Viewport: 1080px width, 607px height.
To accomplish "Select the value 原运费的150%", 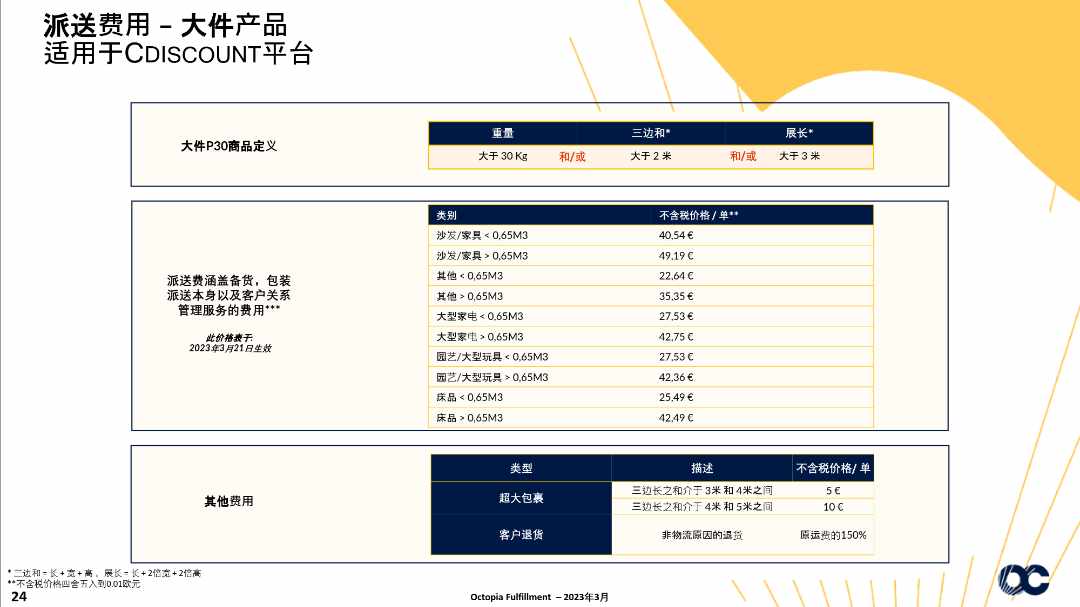I will 833,535.
